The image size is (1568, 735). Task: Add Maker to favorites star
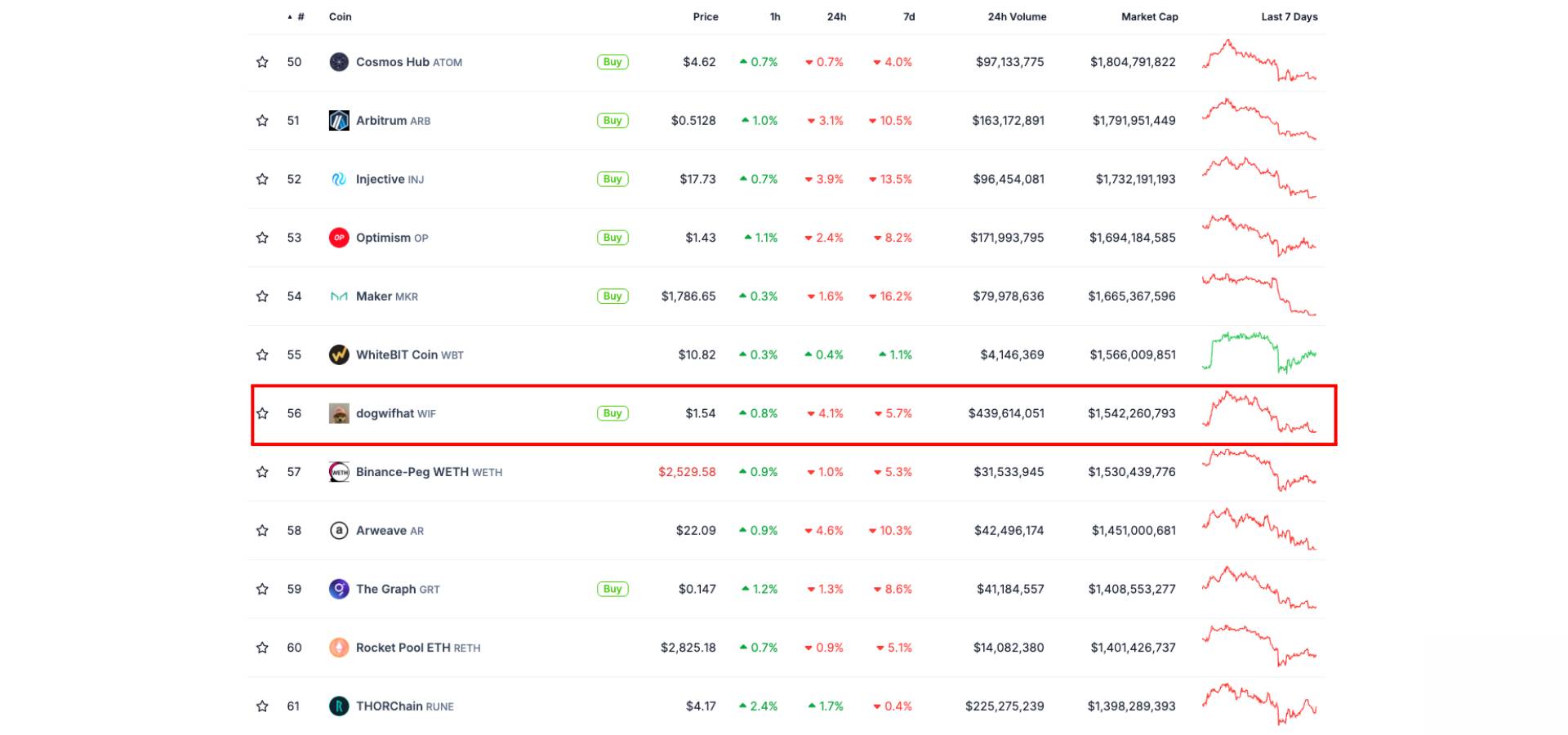[x=262, y=296]
